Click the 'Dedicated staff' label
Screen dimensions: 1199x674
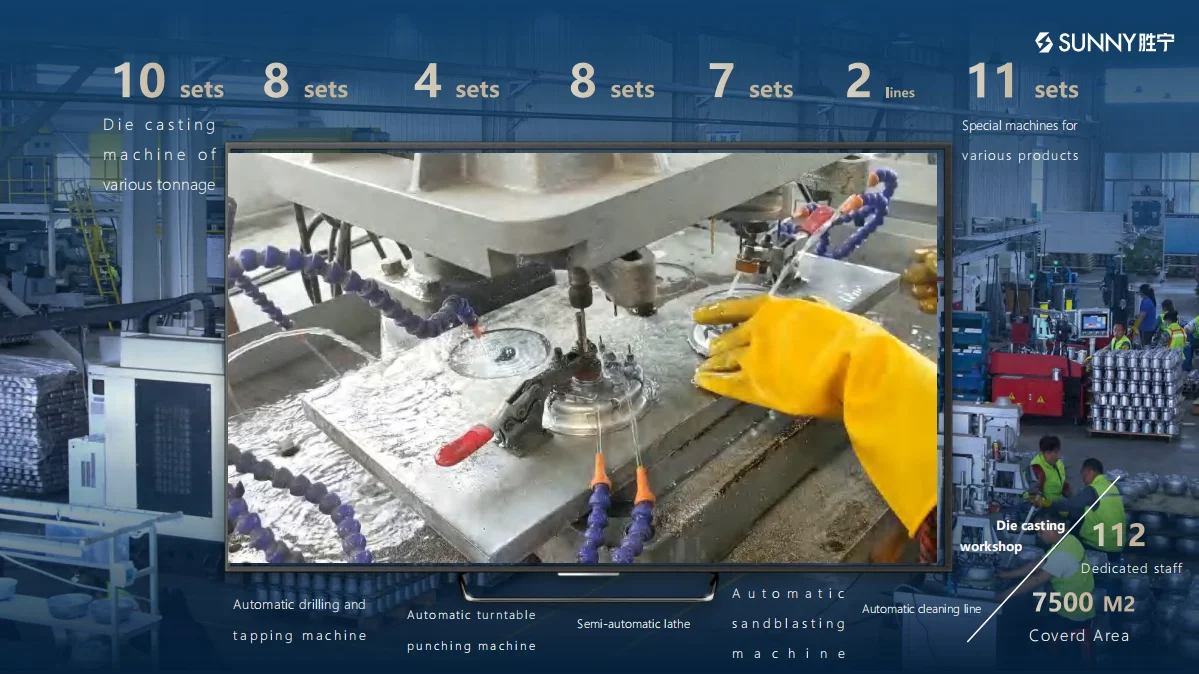[1131, 568]
